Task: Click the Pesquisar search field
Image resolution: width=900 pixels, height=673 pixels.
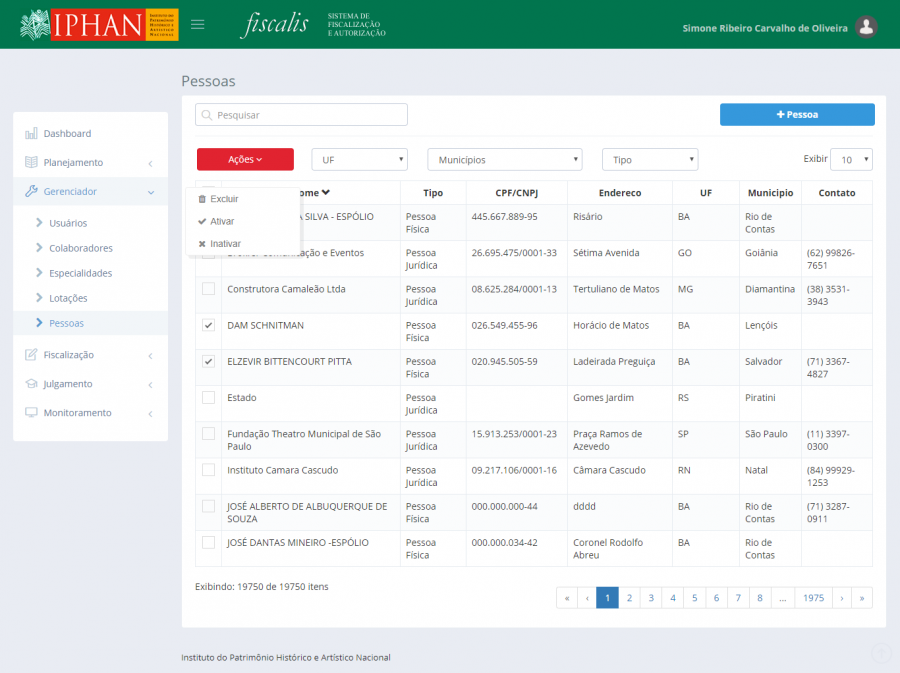Action: 301,115
